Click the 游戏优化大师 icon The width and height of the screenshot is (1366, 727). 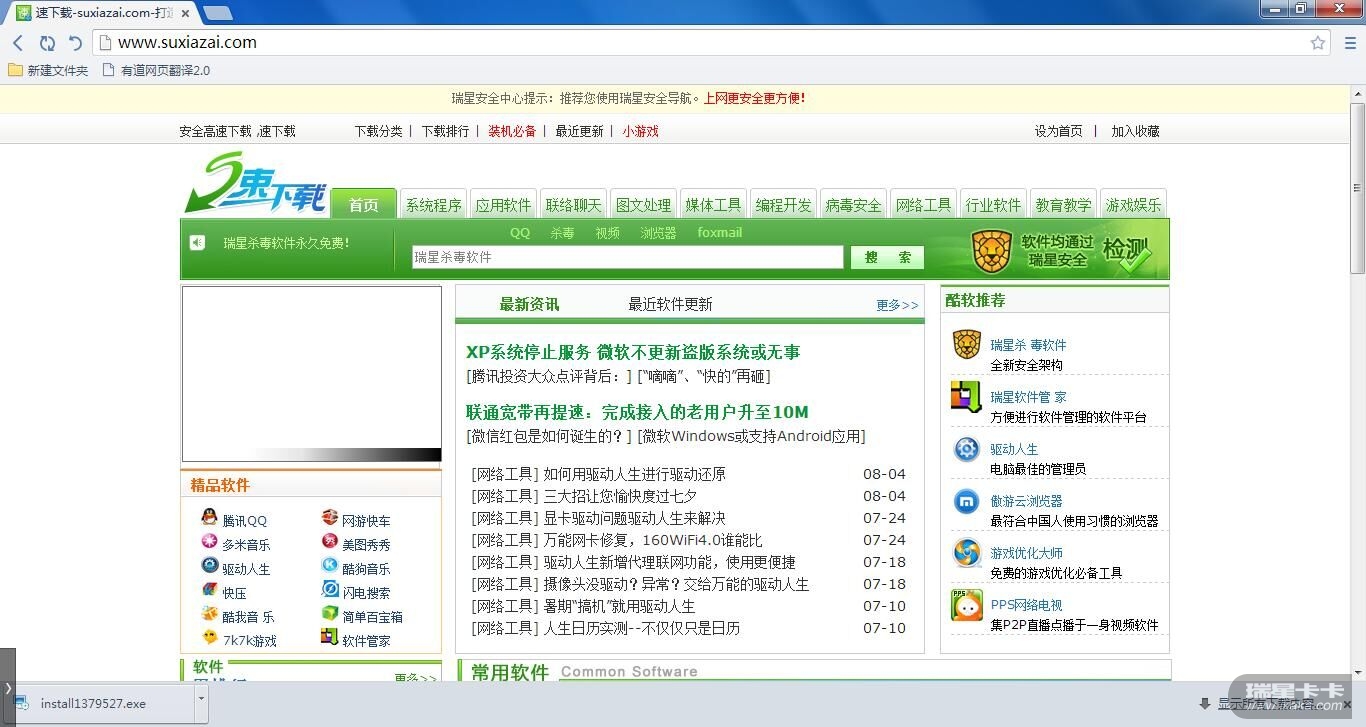coord(966,553)
